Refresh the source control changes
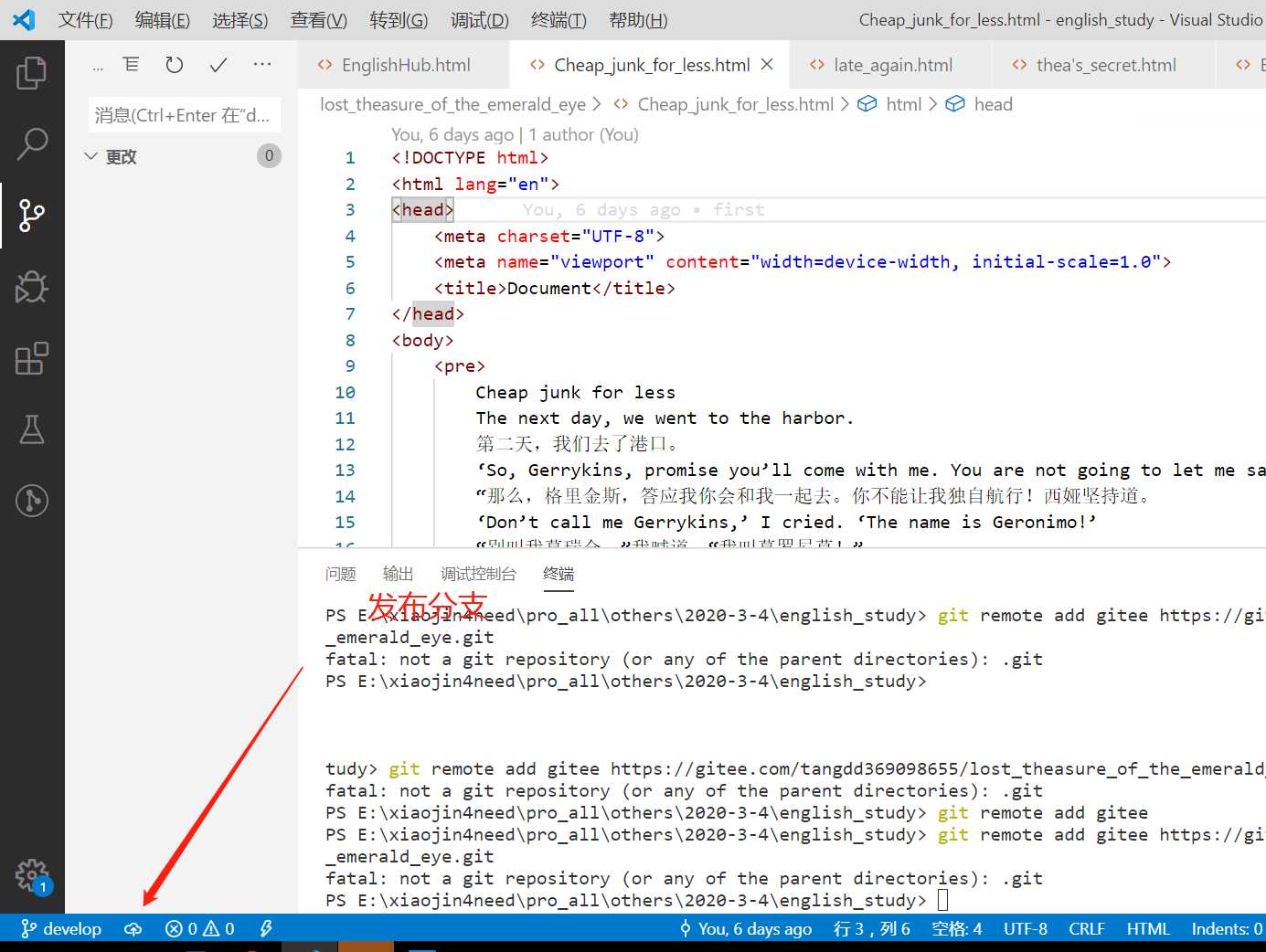 175,64
